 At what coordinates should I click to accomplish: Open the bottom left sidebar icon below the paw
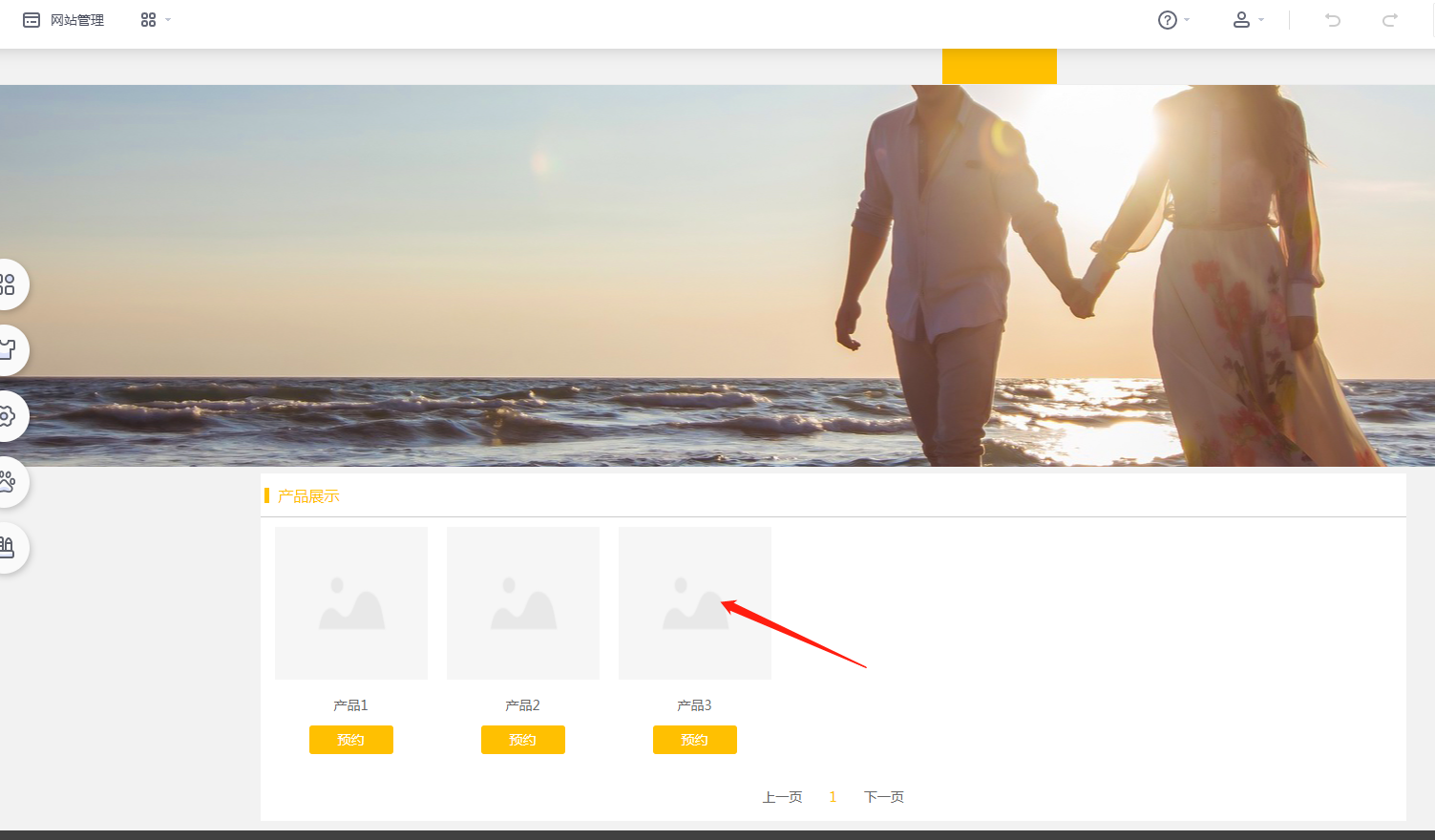8,548
